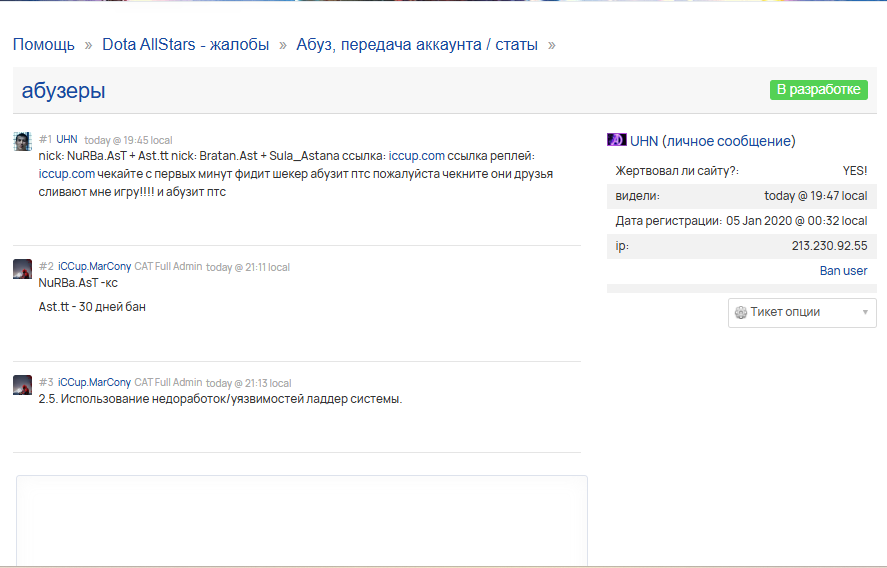This screenshot has height=568, width=887.
Task: Click the purple rank icon beside UHN
Action: coord(617,140)
